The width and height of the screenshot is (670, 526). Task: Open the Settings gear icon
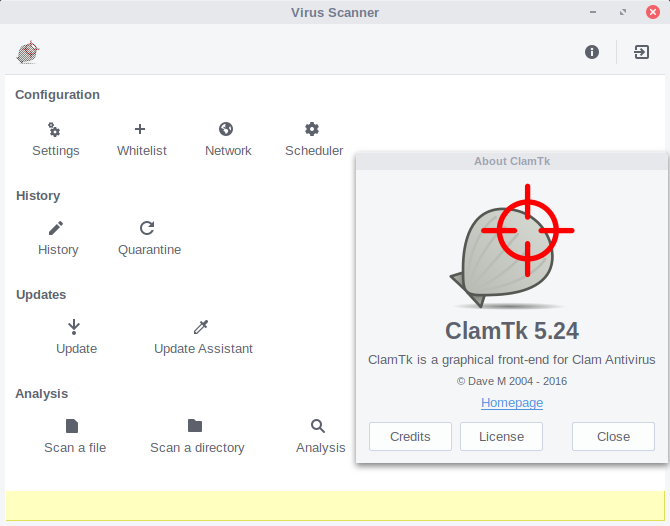[x=54, y=129]
